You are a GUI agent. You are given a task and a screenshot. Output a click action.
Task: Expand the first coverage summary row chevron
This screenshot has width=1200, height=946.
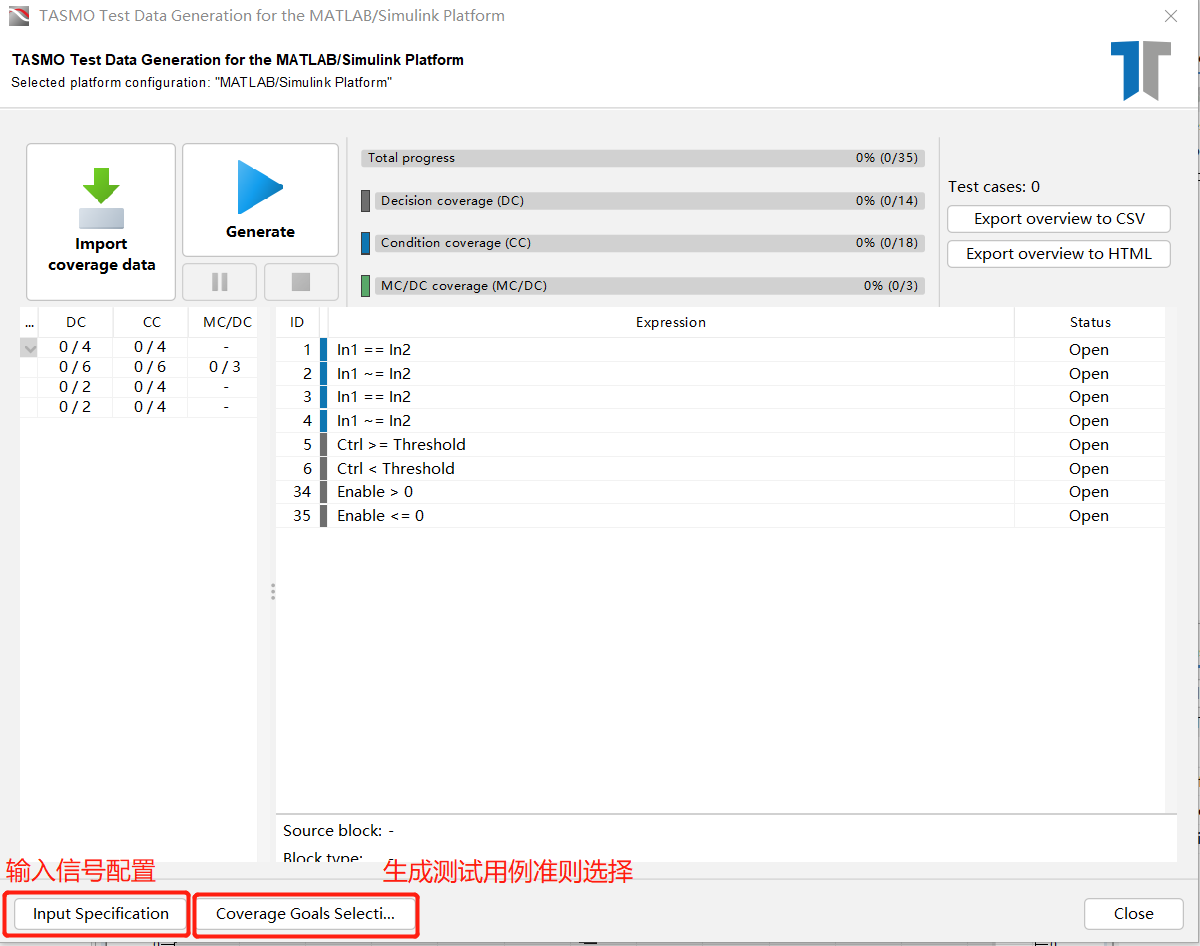pyautogui.click(x=29, y=348)
